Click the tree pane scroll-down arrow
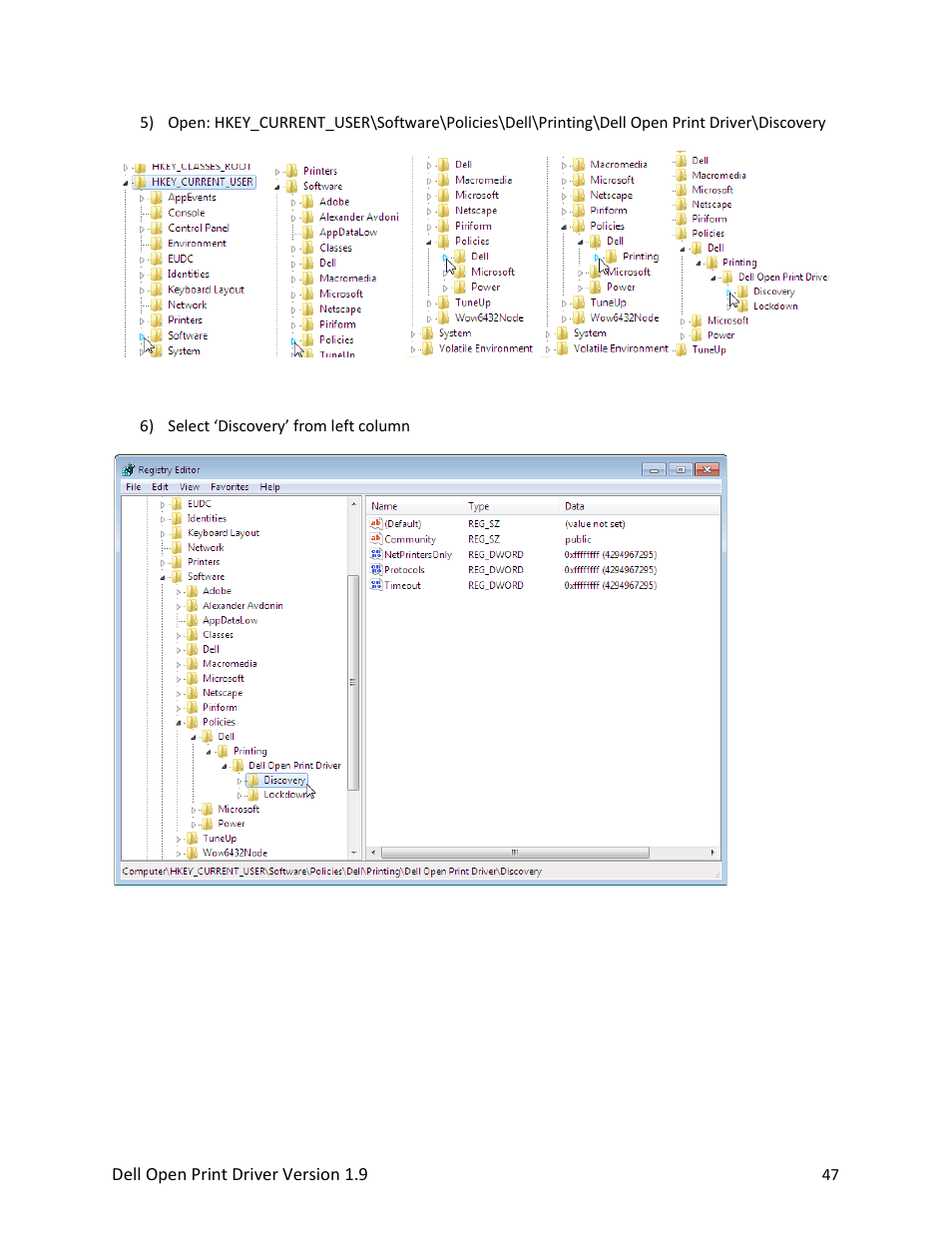This screenshot has height=1233, width=952. tap(353, 854)
